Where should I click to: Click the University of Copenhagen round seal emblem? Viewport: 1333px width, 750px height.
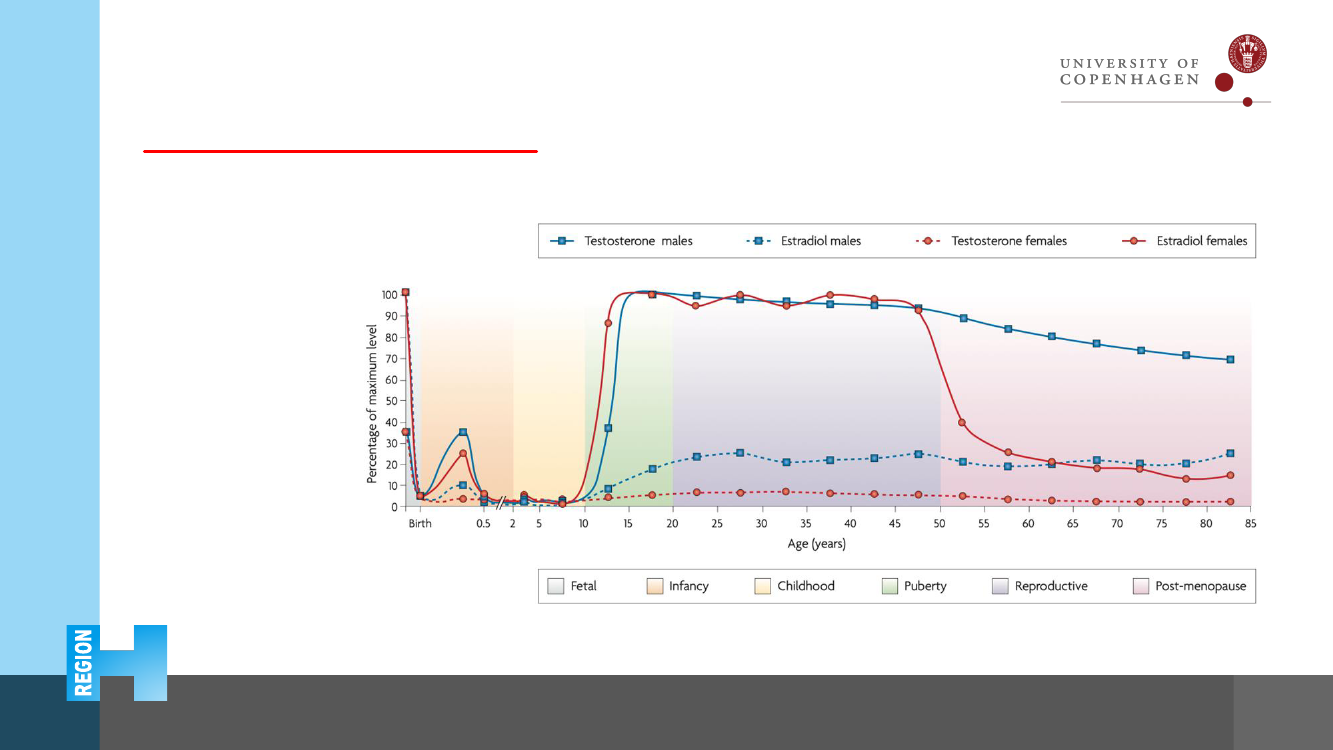tap(1247, 54)
